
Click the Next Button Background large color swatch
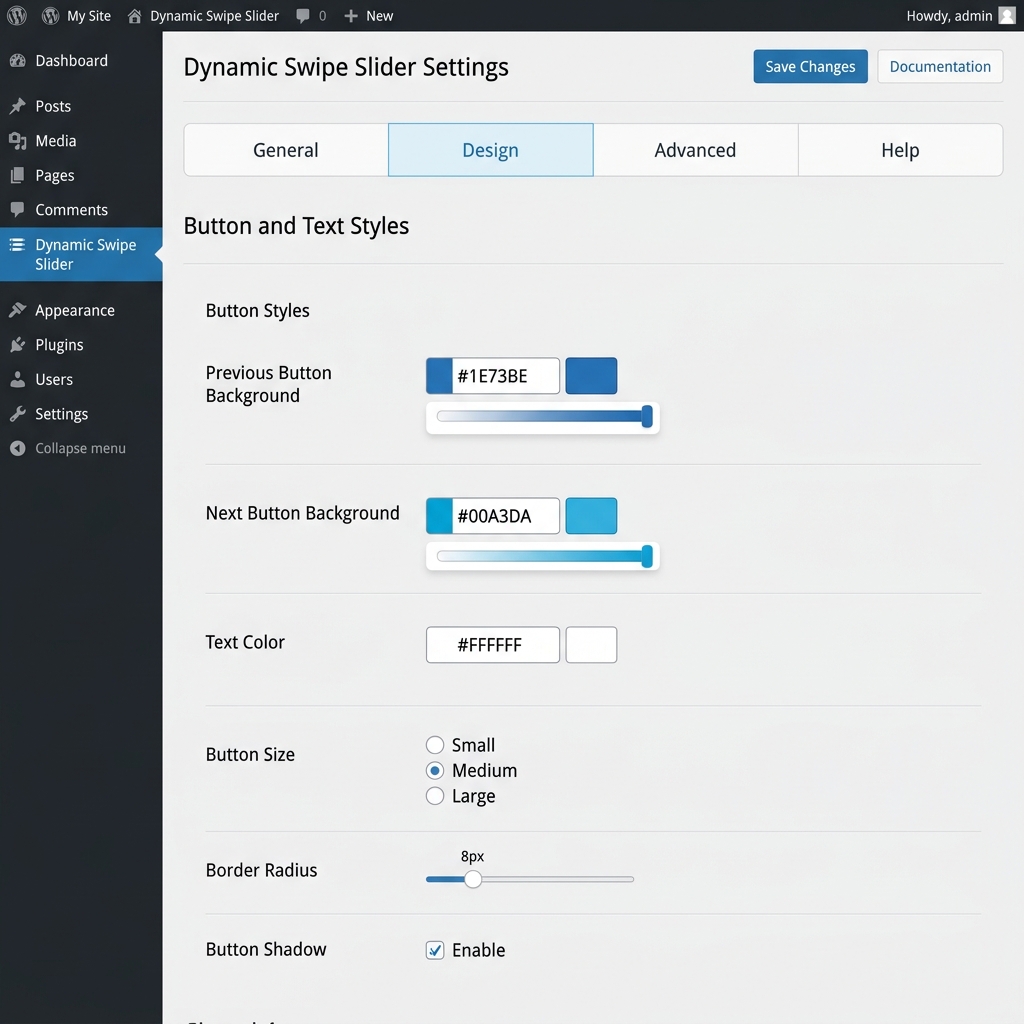591,516
